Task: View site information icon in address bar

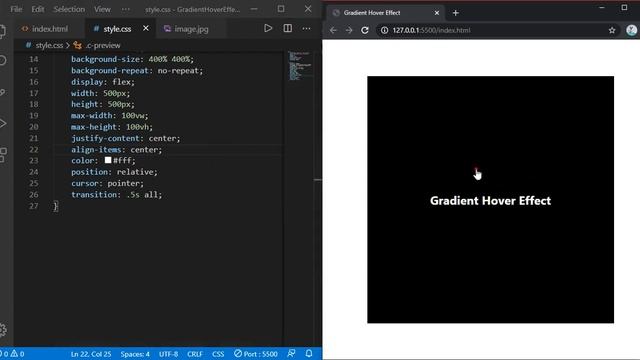Action: pyautogui.click(x=384, y=30)
